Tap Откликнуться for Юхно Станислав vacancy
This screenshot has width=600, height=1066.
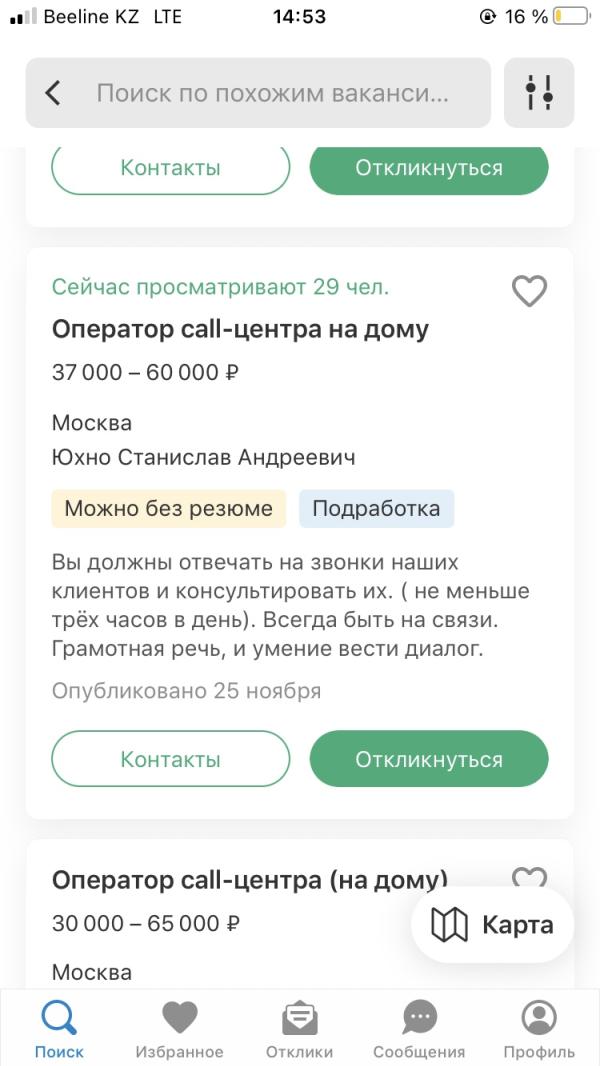pos(429,759)
